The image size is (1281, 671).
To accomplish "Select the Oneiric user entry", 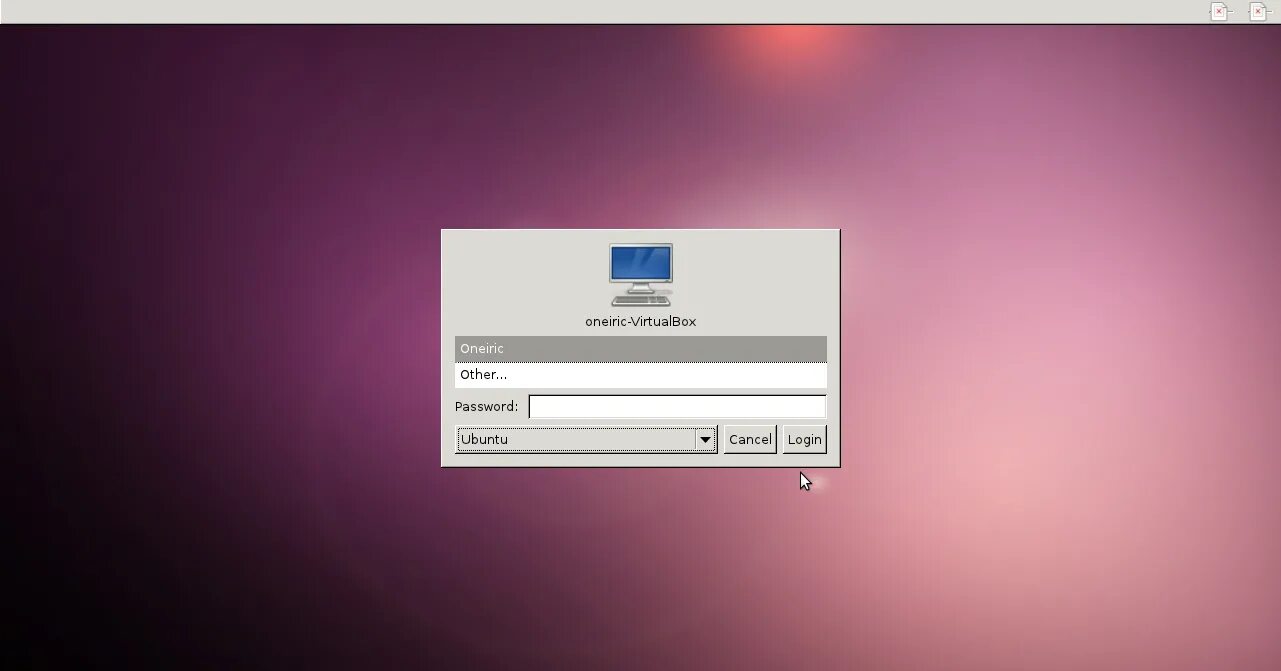I will coord(640,349).
